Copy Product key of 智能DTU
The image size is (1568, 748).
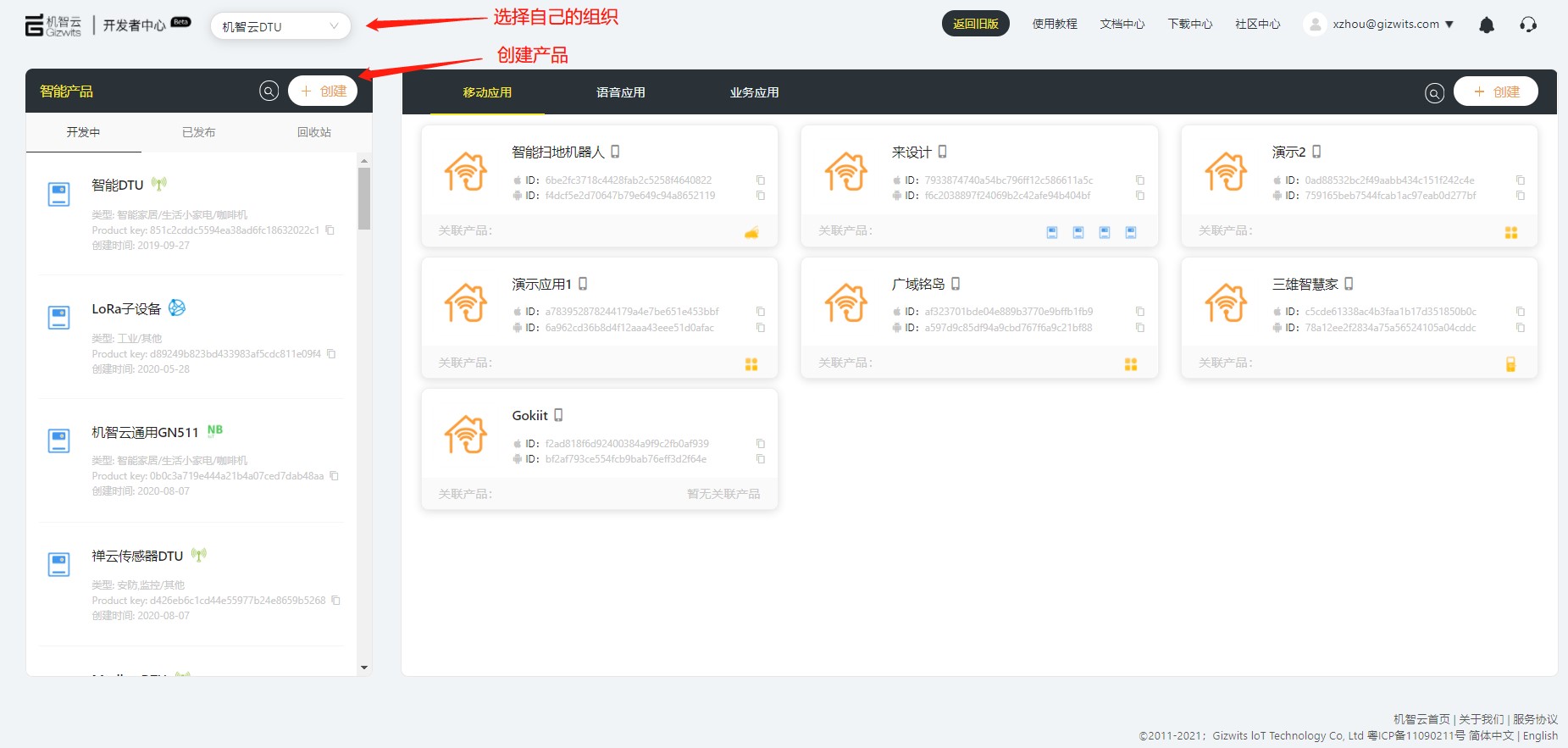tap(330, 230)
